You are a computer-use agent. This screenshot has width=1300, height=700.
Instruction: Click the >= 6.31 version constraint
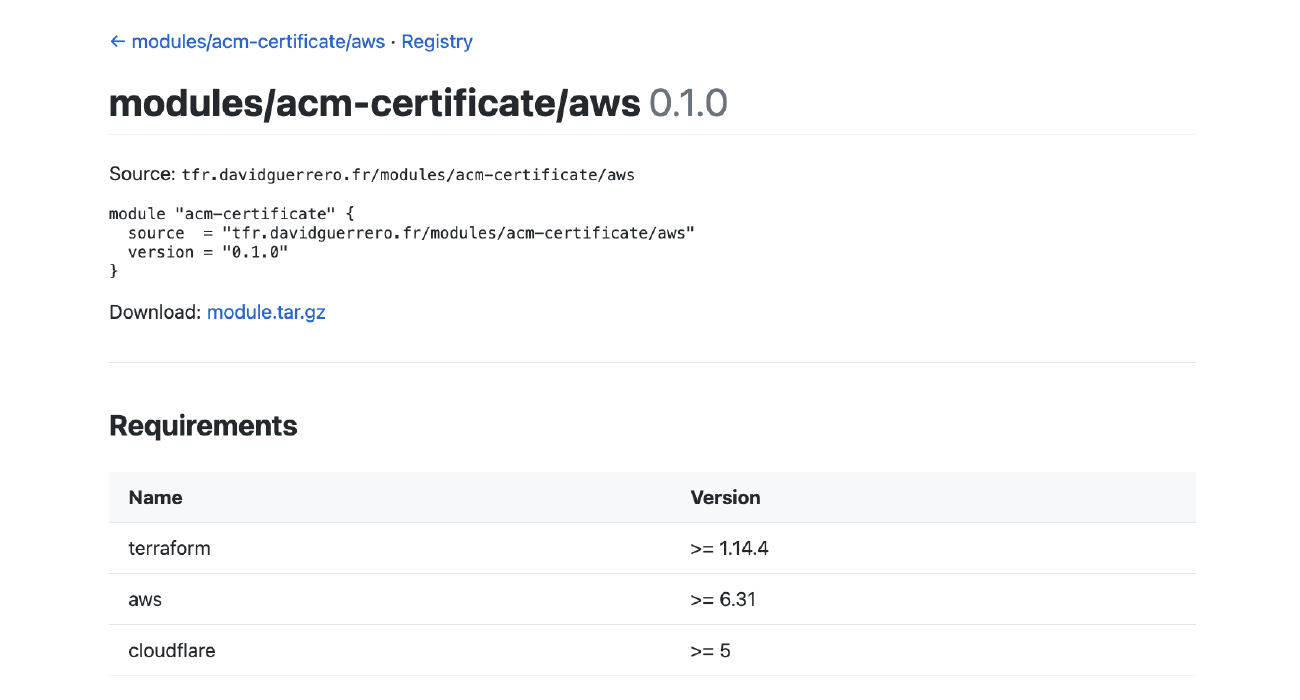coord(723,599)
